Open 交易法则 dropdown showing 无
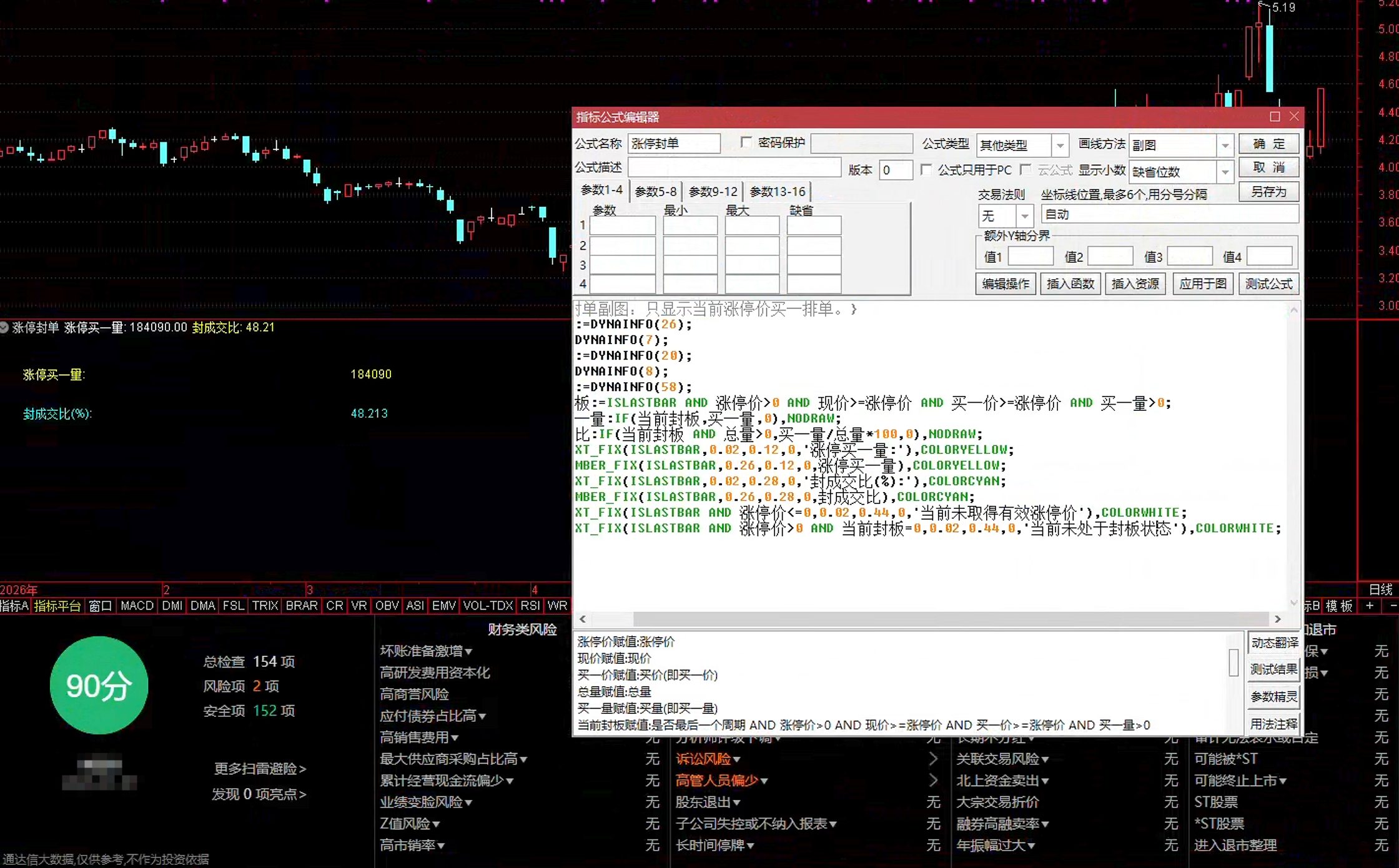Screen dimensions: 1399x868 tap(1025, 216)
